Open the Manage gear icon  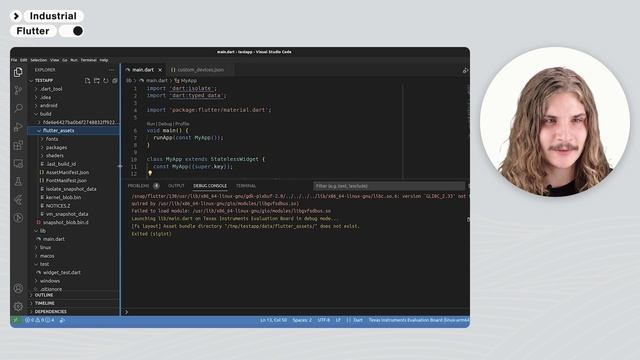pyautogui.click(x=18, y=306)
